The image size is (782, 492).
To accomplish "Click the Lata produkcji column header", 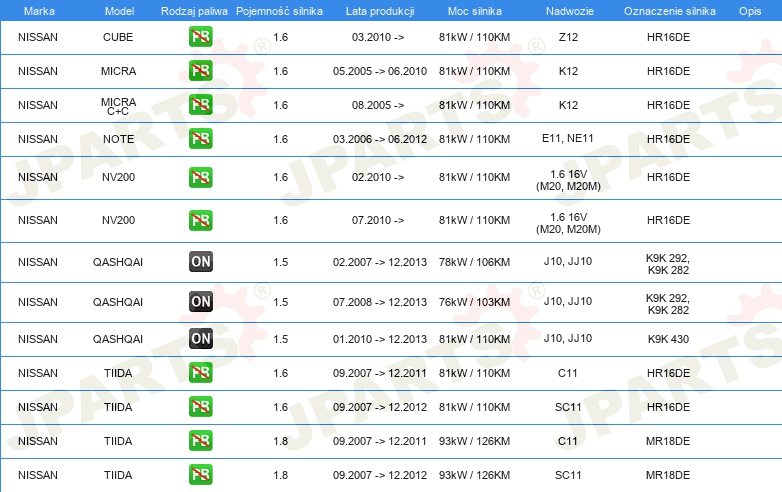I will click(x=380, y=11).
